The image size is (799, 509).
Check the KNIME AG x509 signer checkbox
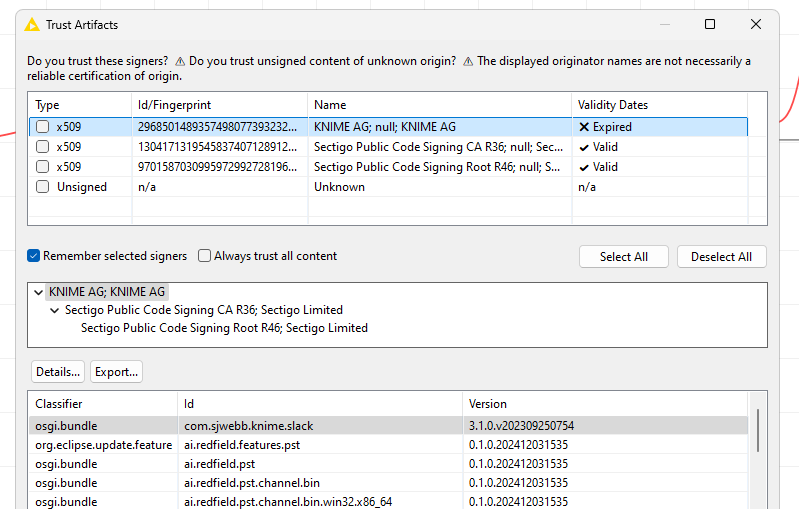pos(43,127)
